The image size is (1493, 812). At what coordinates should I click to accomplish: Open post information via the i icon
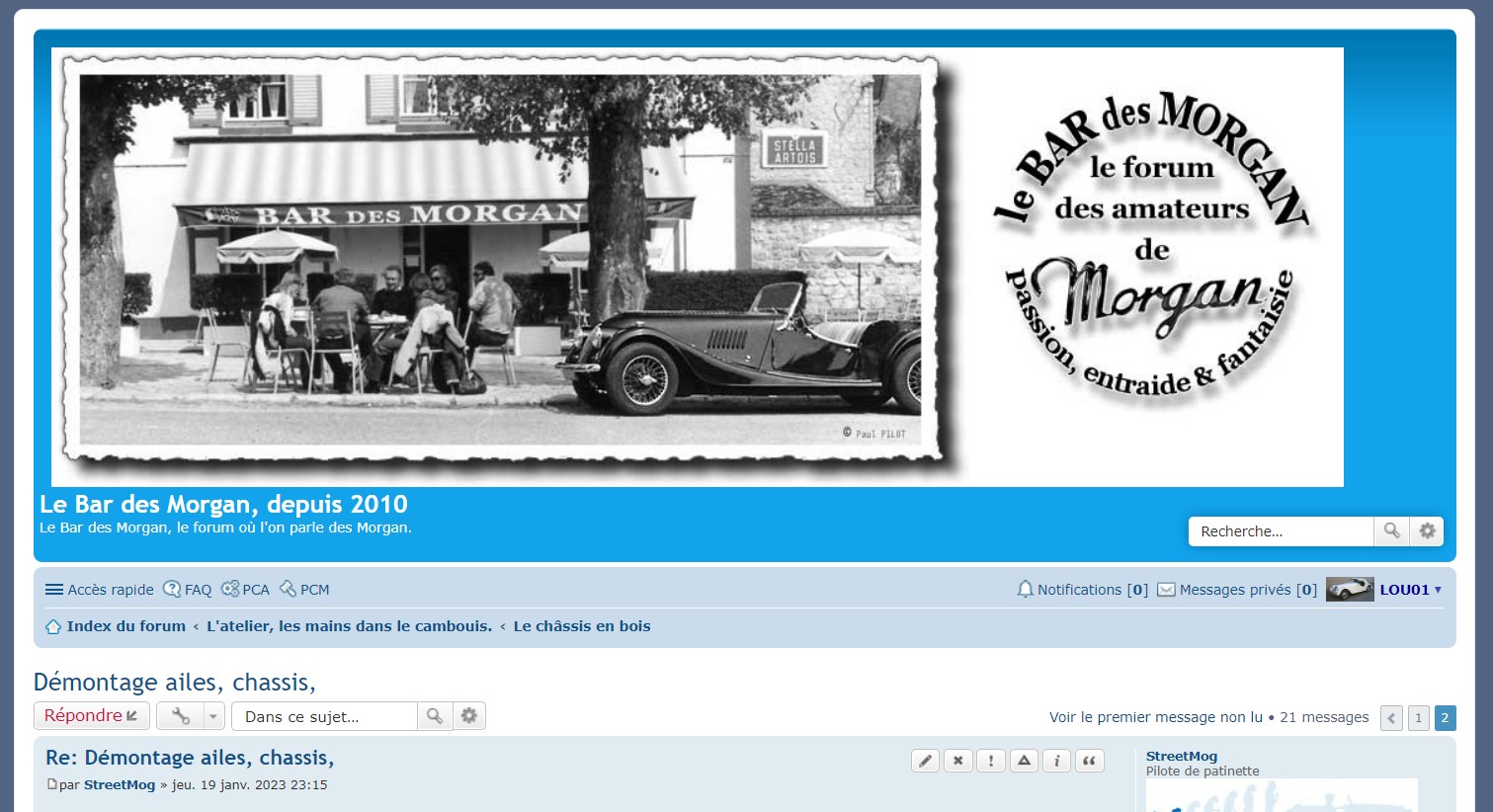point(1056,761)
